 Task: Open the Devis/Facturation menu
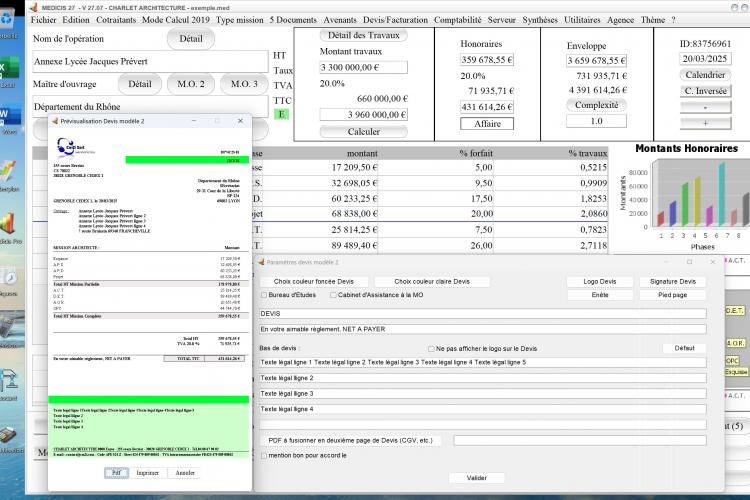pyautogui.click(x=395, y=20)
